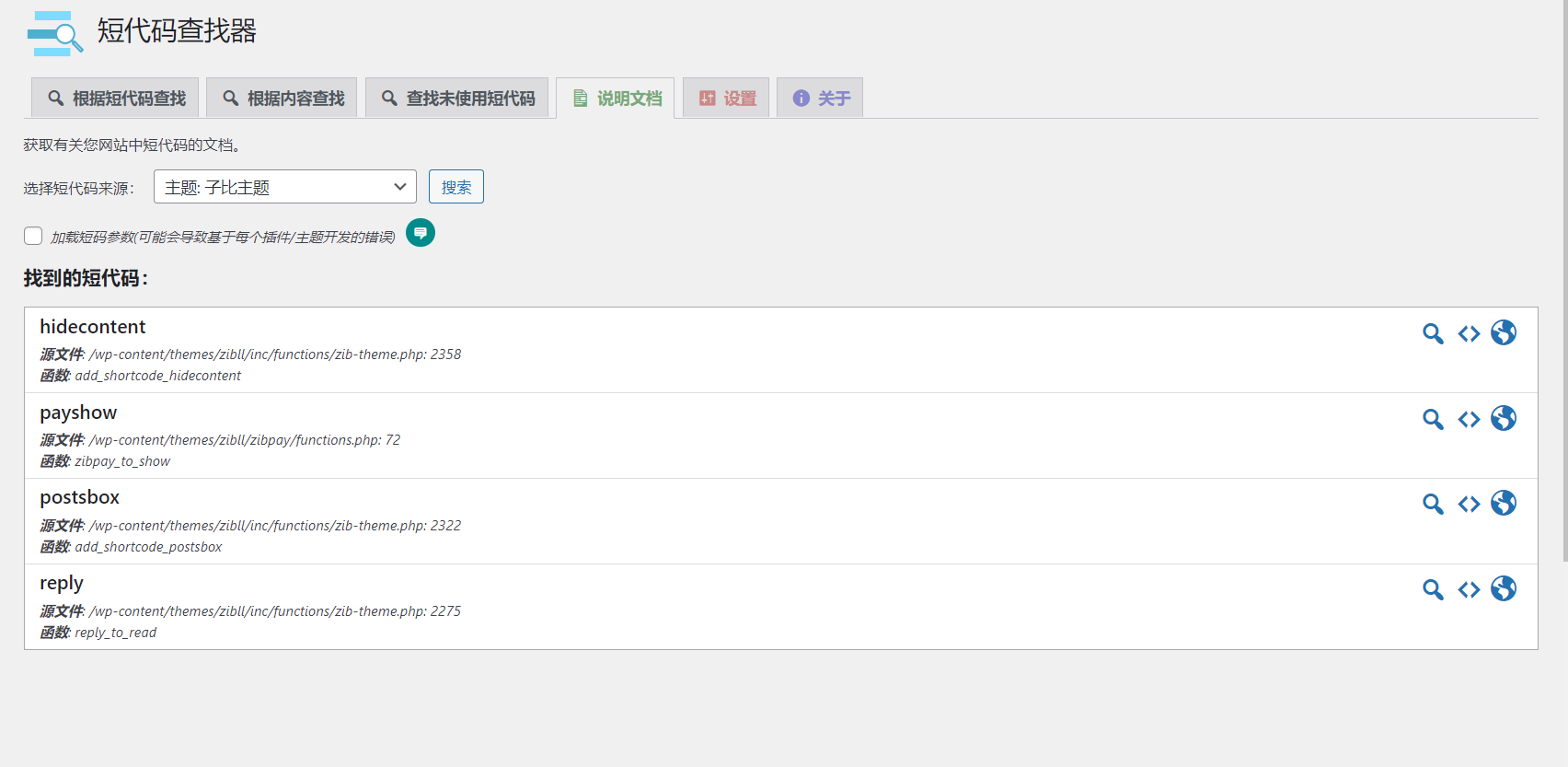Click the zibpay_to_show function text
Viewport: 1568px width, 767px height.
click(122, 461)
